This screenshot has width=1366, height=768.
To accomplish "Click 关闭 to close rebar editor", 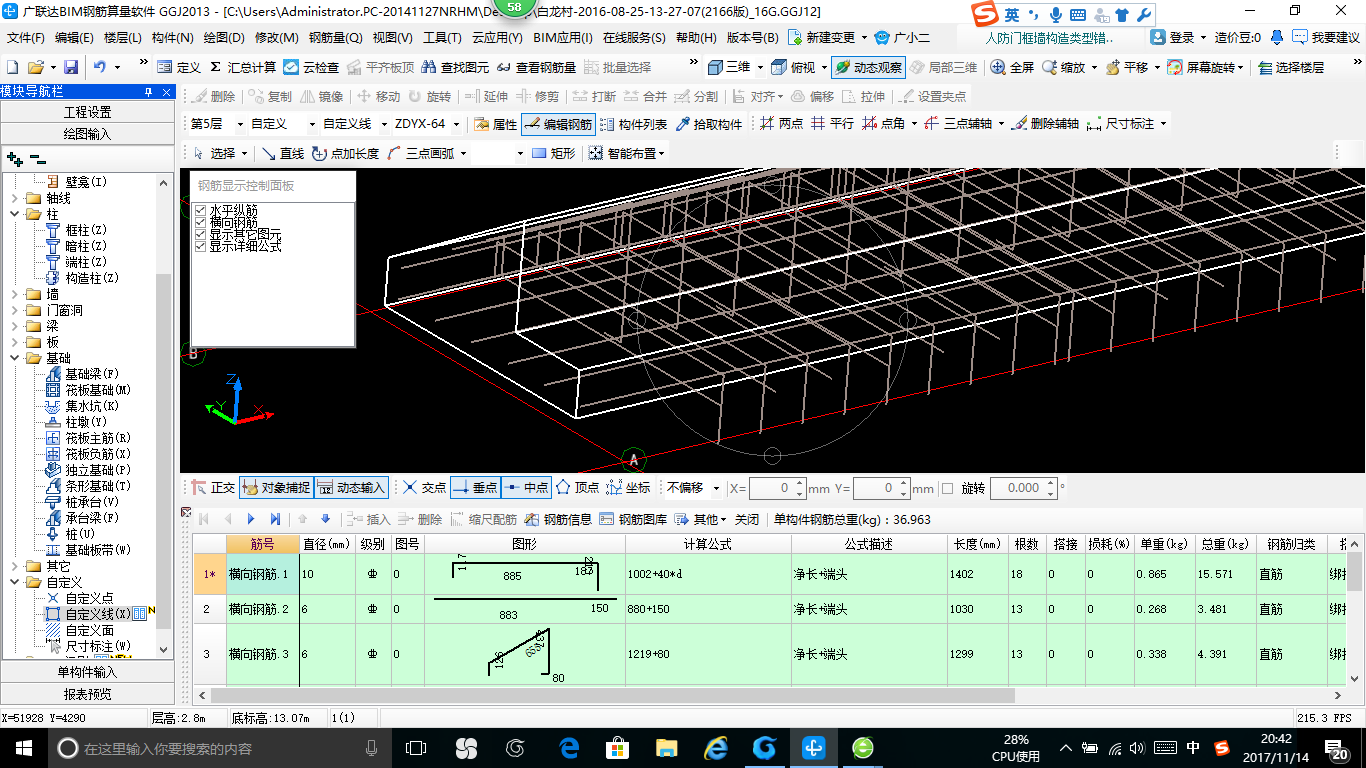I will (747, 519).
